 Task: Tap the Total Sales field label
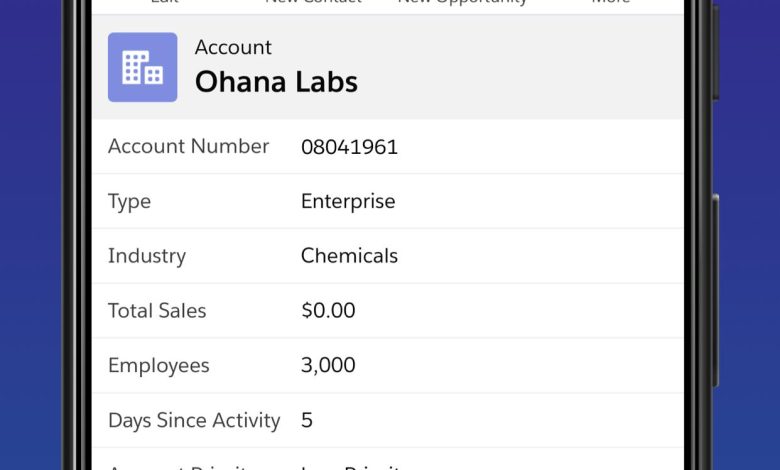pyautogui.click(x=157, y=311)
